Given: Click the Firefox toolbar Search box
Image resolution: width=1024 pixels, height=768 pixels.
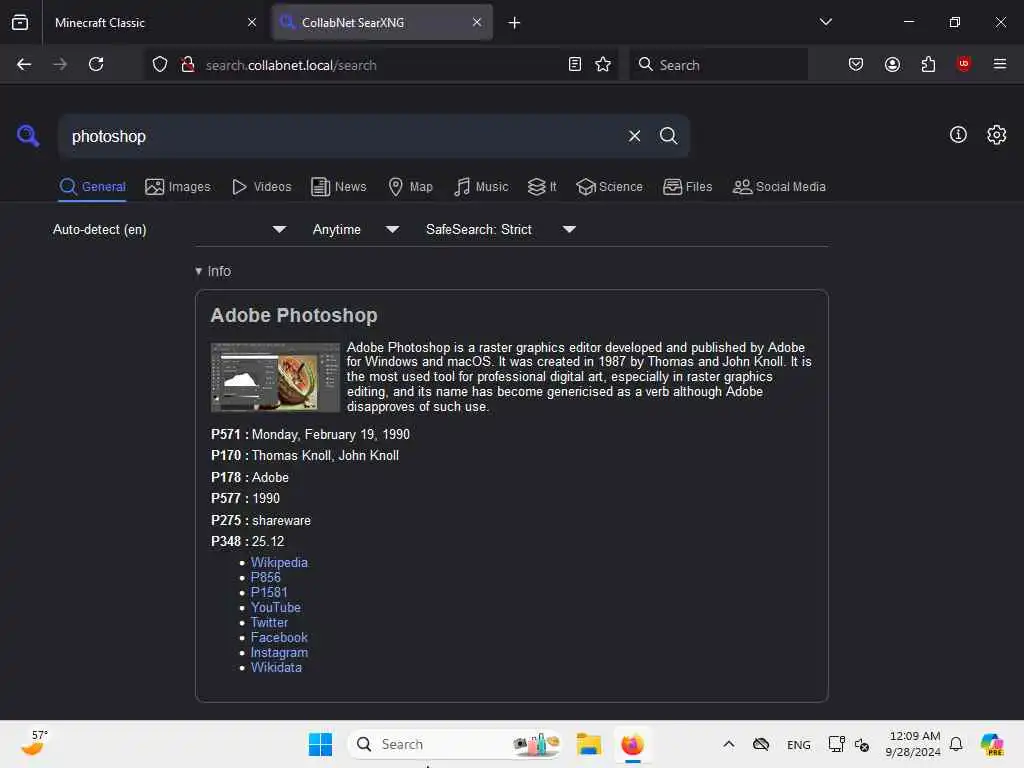Looking at the screenshot, I should coord(718,64).
